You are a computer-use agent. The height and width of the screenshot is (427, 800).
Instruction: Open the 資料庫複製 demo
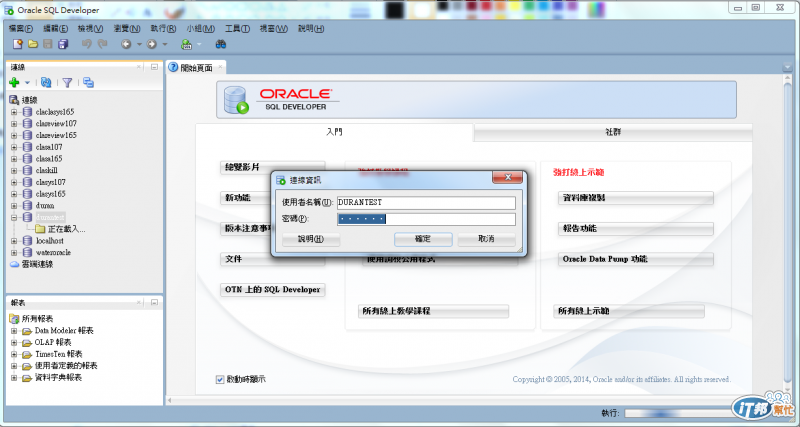point(635,198)
